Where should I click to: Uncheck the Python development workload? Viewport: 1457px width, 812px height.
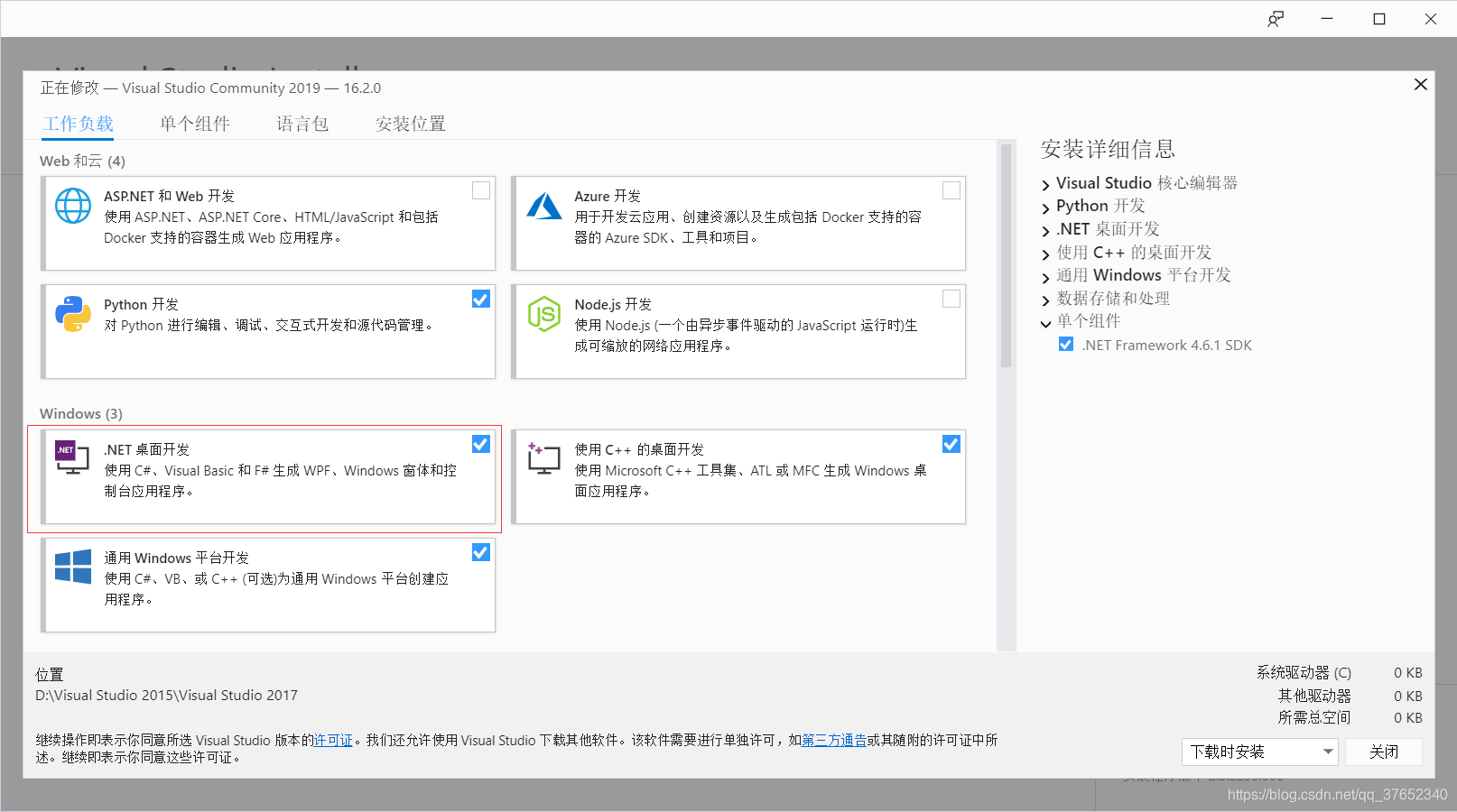481,299
